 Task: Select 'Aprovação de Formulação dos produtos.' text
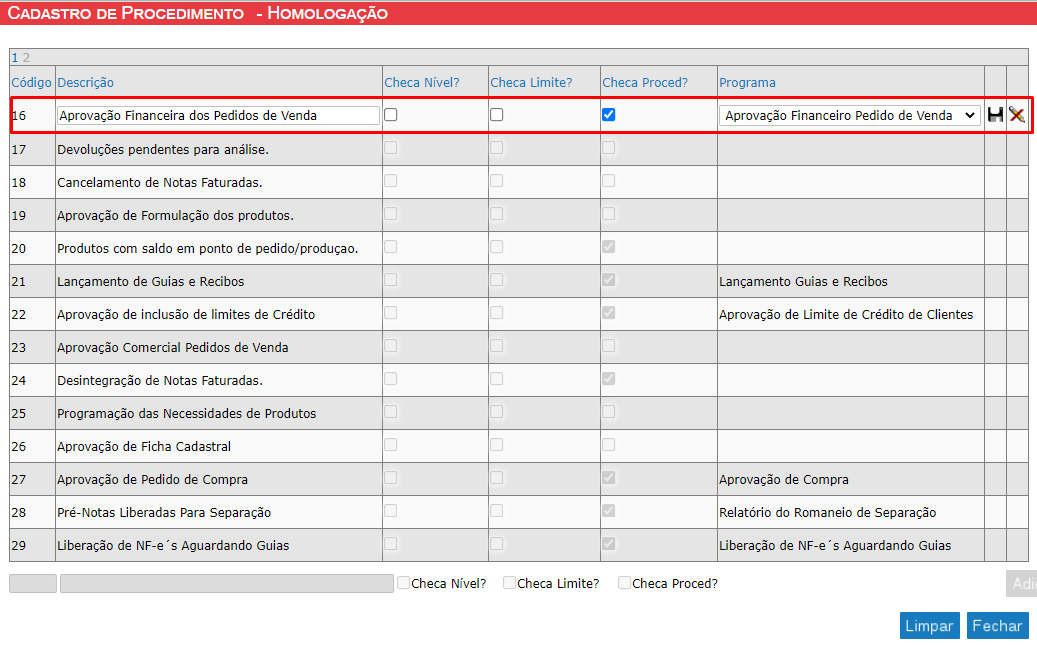(175, 216)
